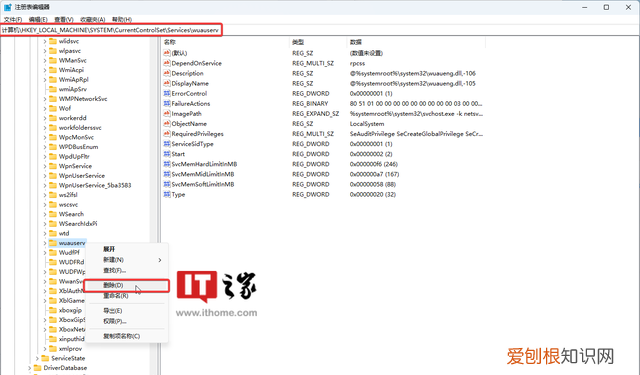Screen dimensions: 640x375
Task: Expand the ServiceState tree node
Action: 37,358
